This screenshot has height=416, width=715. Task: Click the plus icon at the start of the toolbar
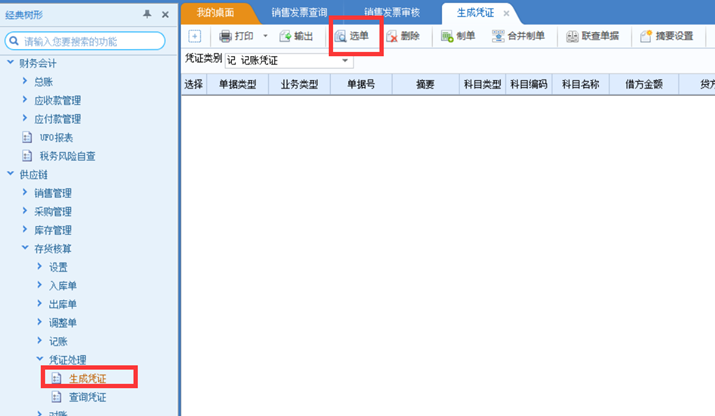click(195, 36)
